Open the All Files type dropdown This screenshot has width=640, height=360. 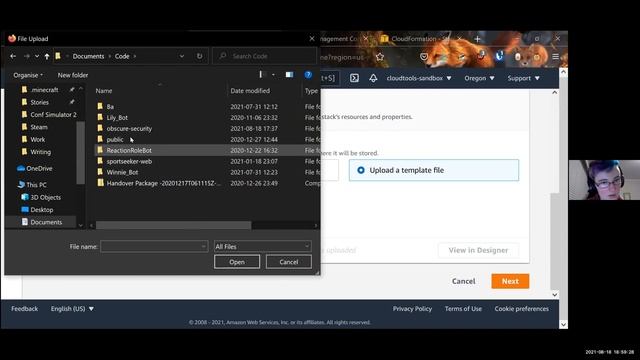262,247
